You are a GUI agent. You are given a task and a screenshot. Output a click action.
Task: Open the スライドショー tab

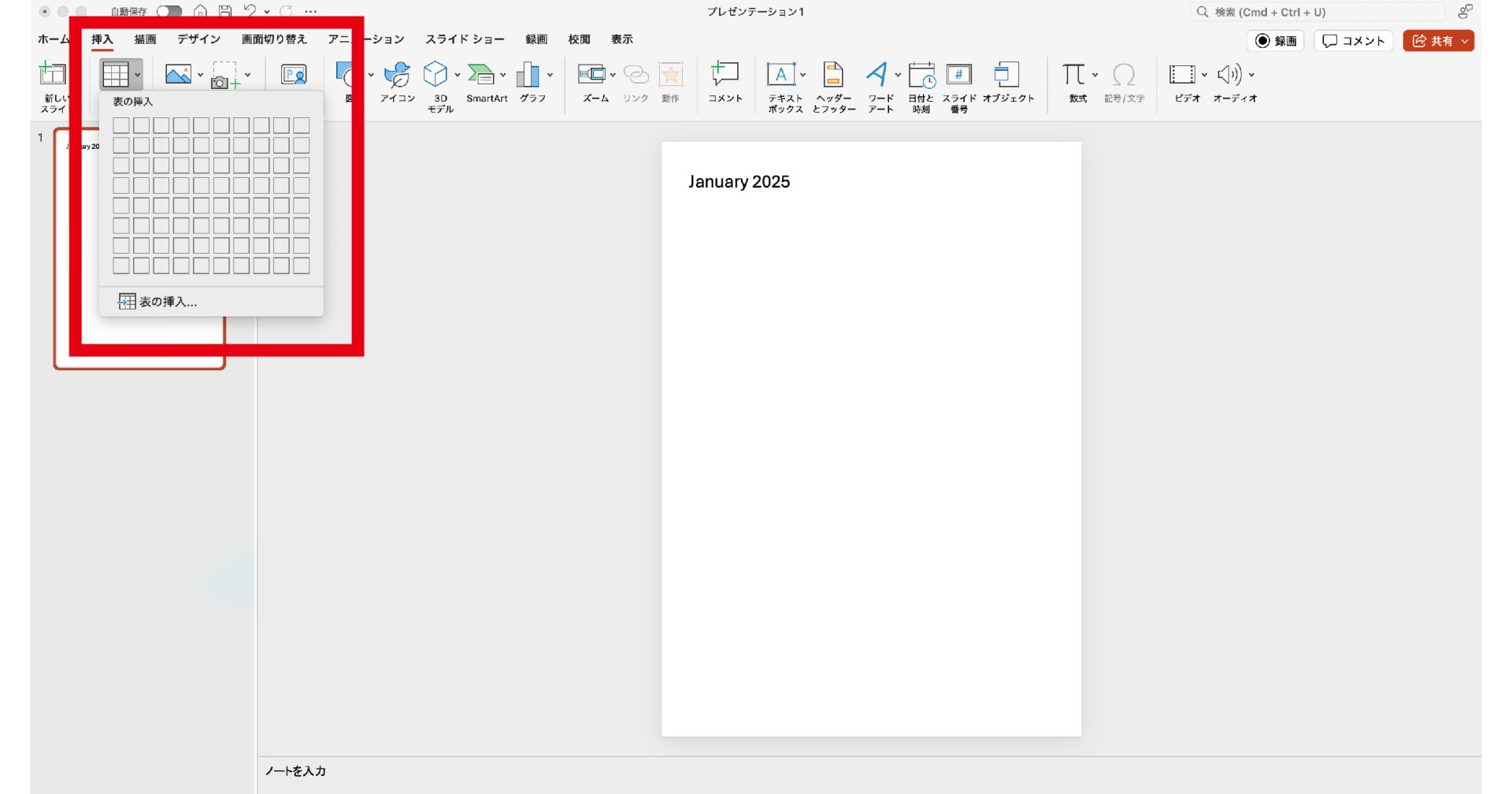(465, 39)
